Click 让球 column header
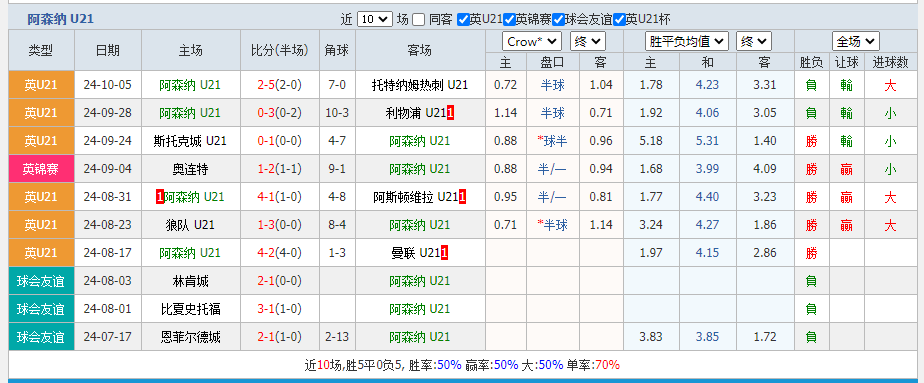The image size is (924, 383). [847, 62]
